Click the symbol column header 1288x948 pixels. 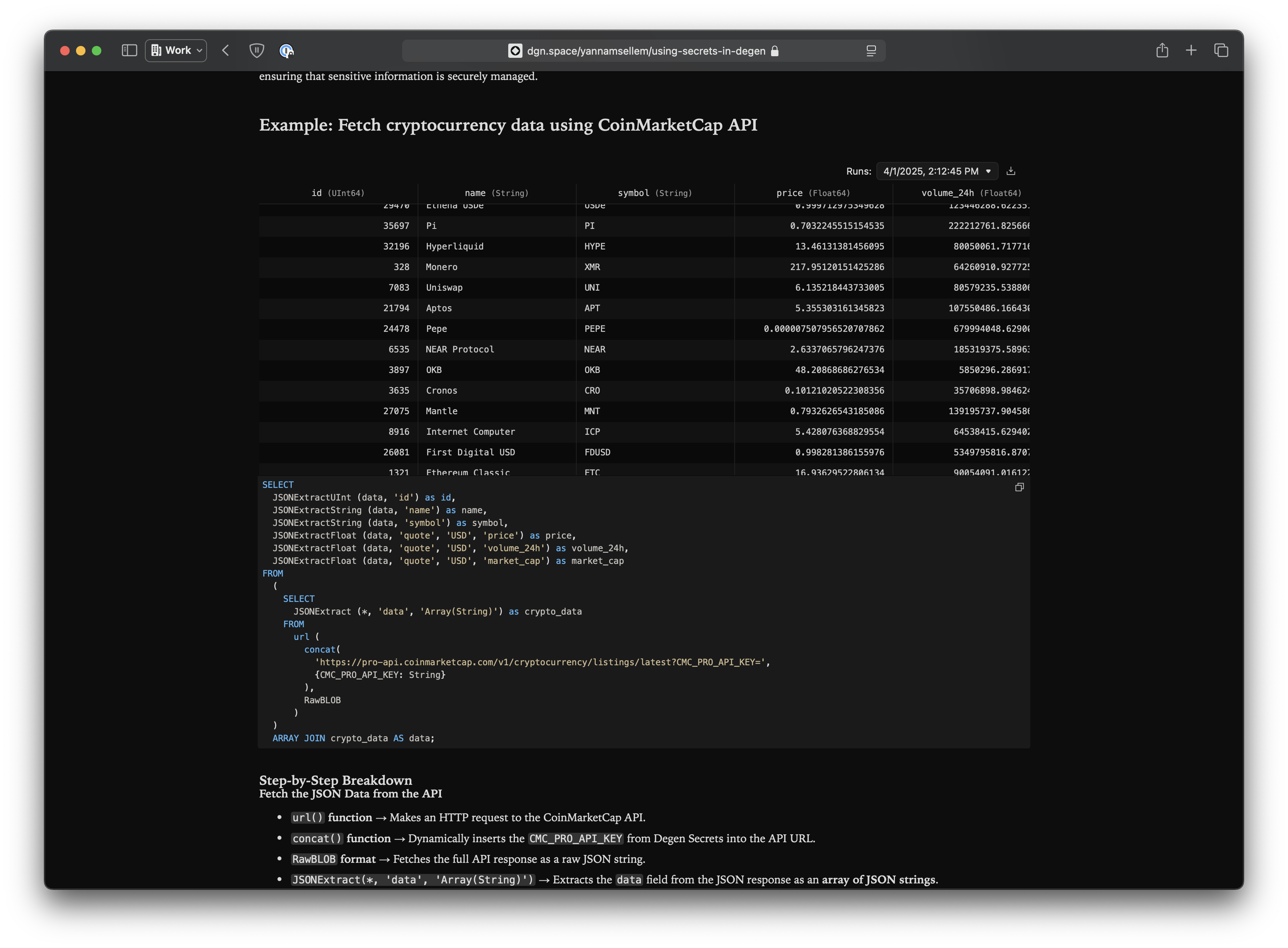[655, 193]
